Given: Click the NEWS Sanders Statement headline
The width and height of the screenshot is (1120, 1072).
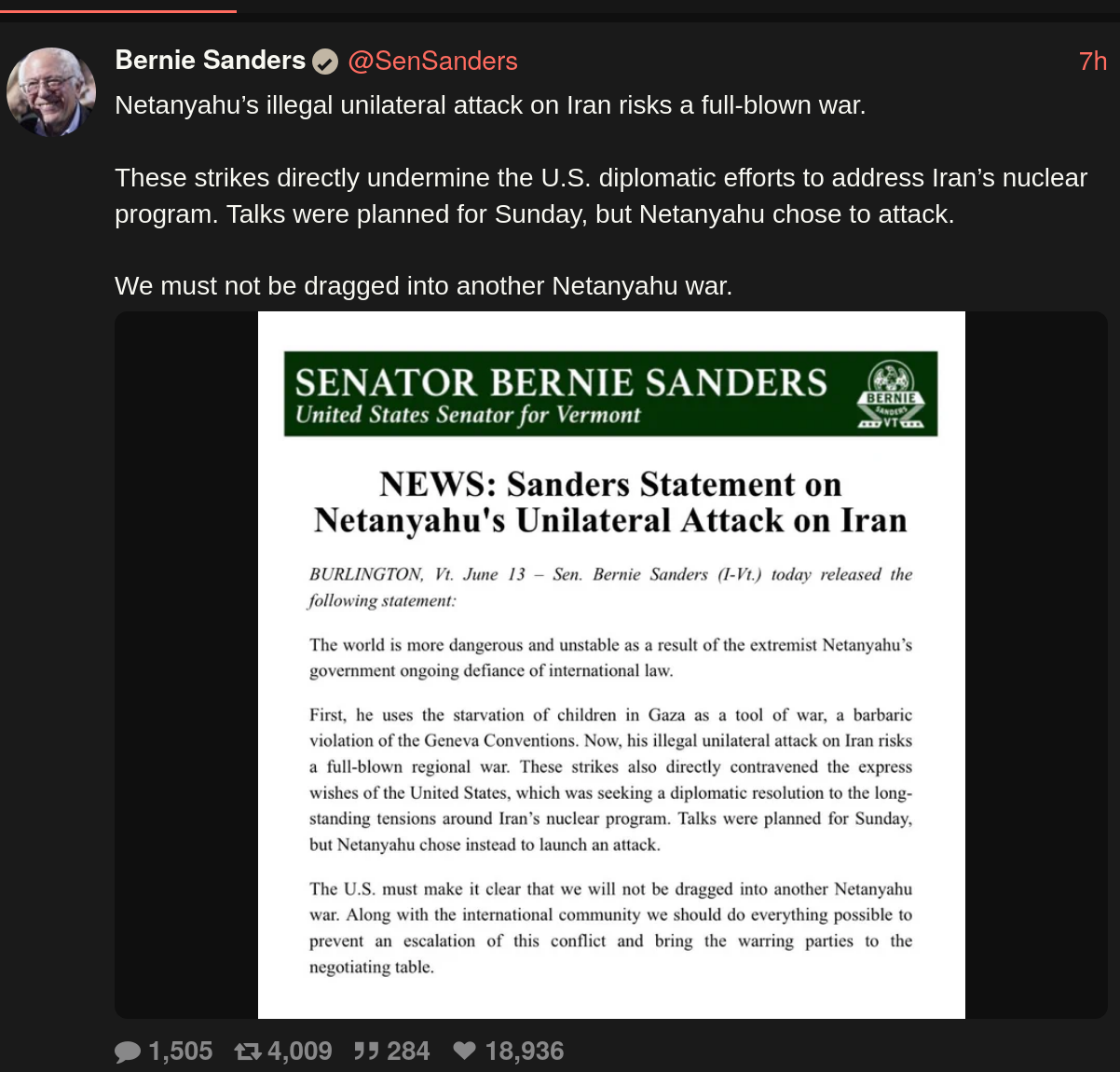Looking at the screenshot, I should coord(610,502).
